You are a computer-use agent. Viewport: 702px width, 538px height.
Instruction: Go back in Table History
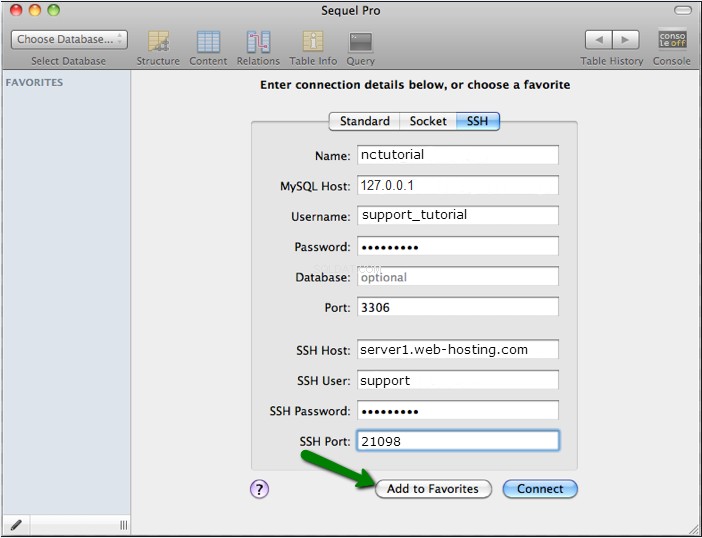tap(599, 40)
